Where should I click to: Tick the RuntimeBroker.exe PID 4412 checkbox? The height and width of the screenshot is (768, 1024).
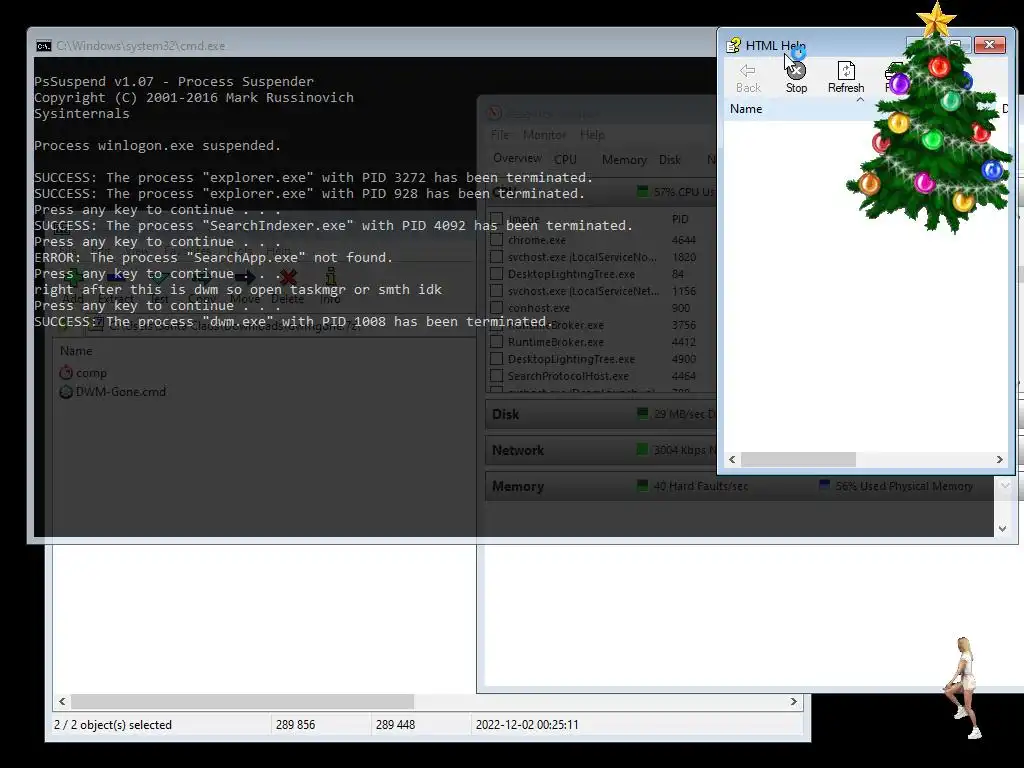point(496,342)
